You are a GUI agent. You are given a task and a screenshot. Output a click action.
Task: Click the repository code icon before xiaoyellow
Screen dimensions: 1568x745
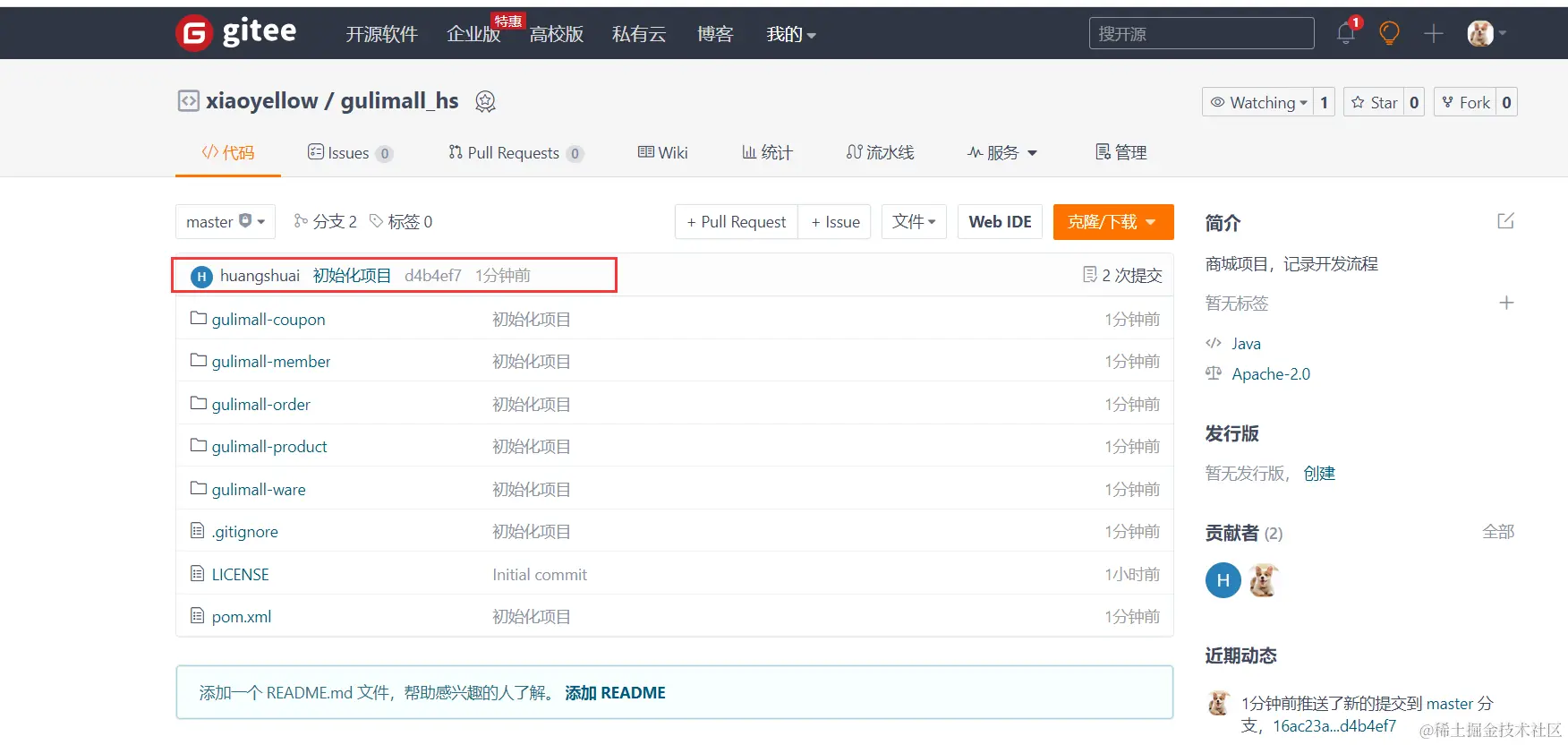tap(188, 100)
